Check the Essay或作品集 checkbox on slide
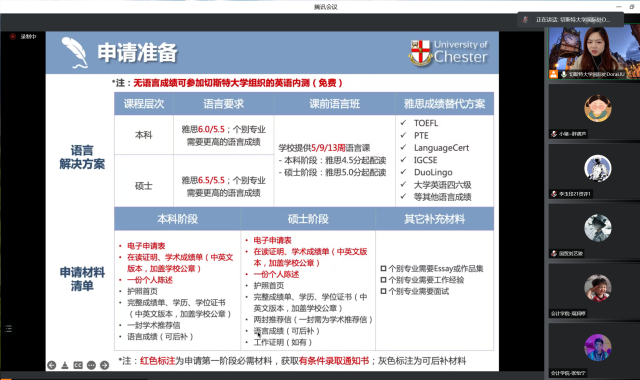This screenshot has width=640, height=380. click(x=383, y=269)
